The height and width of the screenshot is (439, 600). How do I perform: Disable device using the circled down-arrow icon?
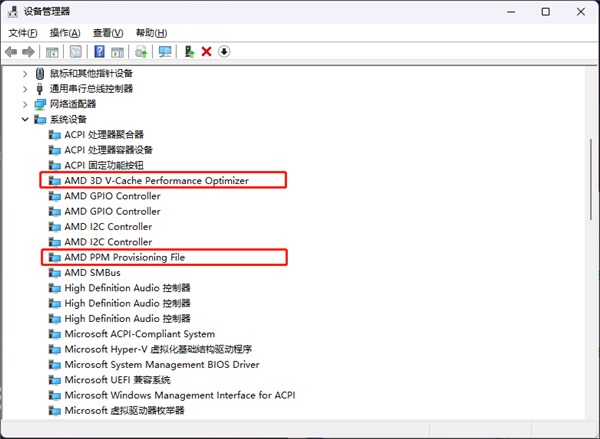(x=224, y=51)
